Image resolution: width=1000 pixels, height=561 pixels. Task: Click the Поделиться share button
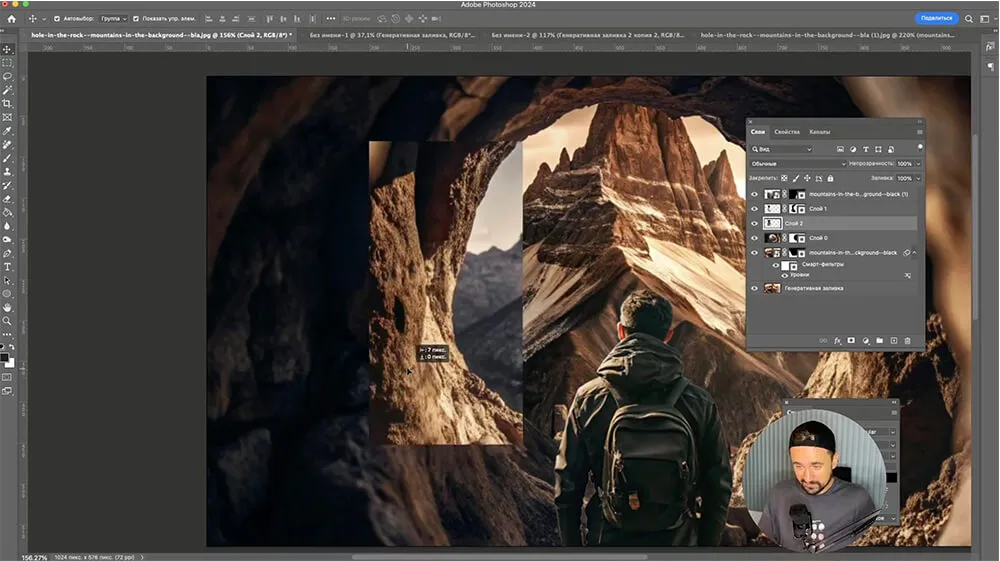click(x=936, y=18)
